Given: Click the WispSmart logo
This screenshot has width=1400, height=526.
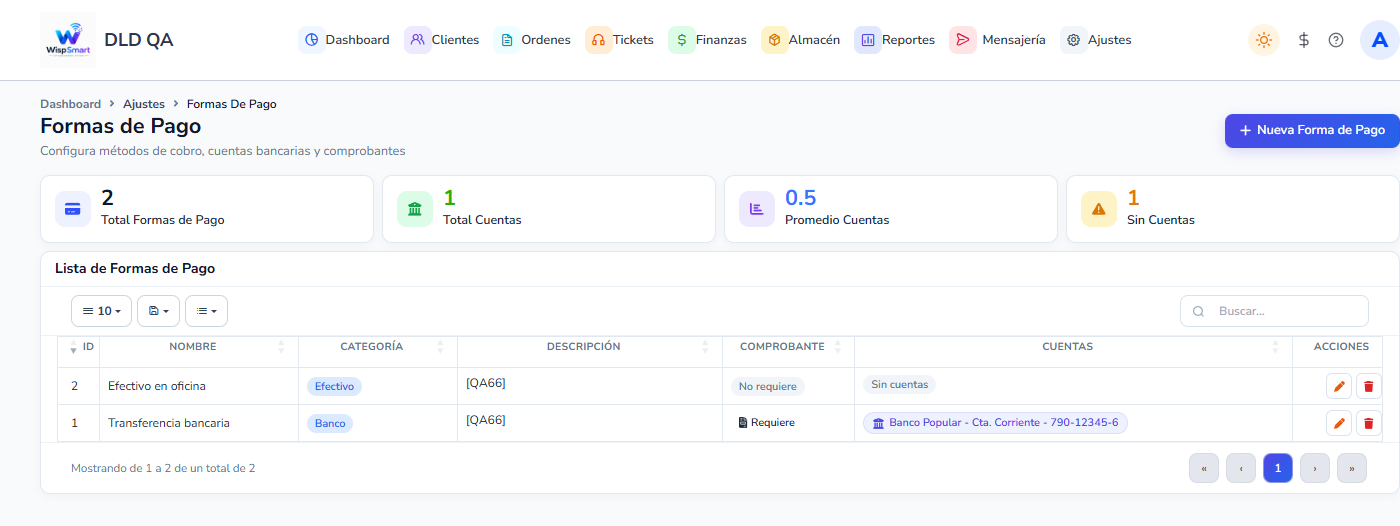Looking at the screenshot, I should [x=68, y=40].
